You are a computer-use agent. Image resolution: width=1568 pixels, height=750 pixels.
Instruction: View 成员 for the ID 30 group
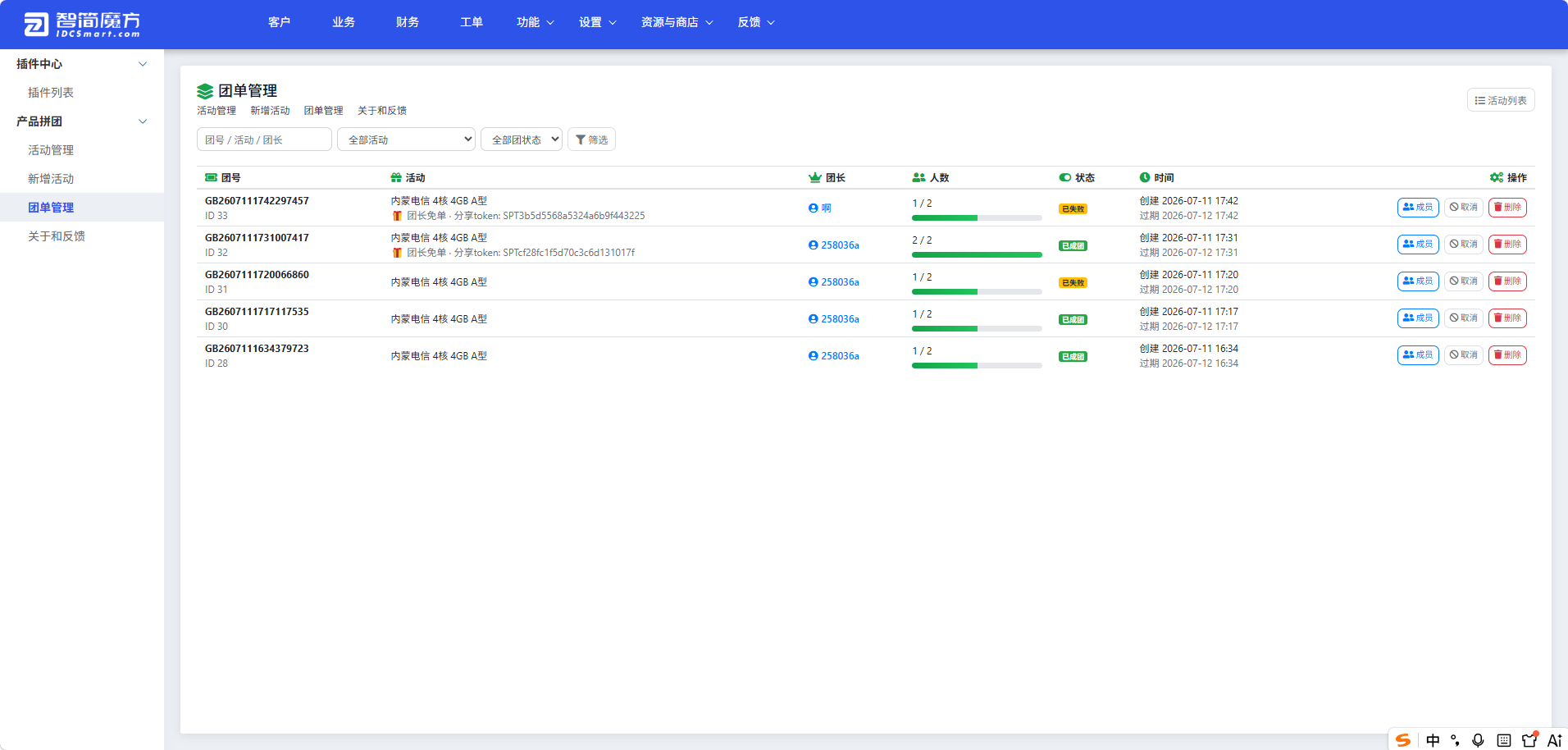(x=1418, y=318)
